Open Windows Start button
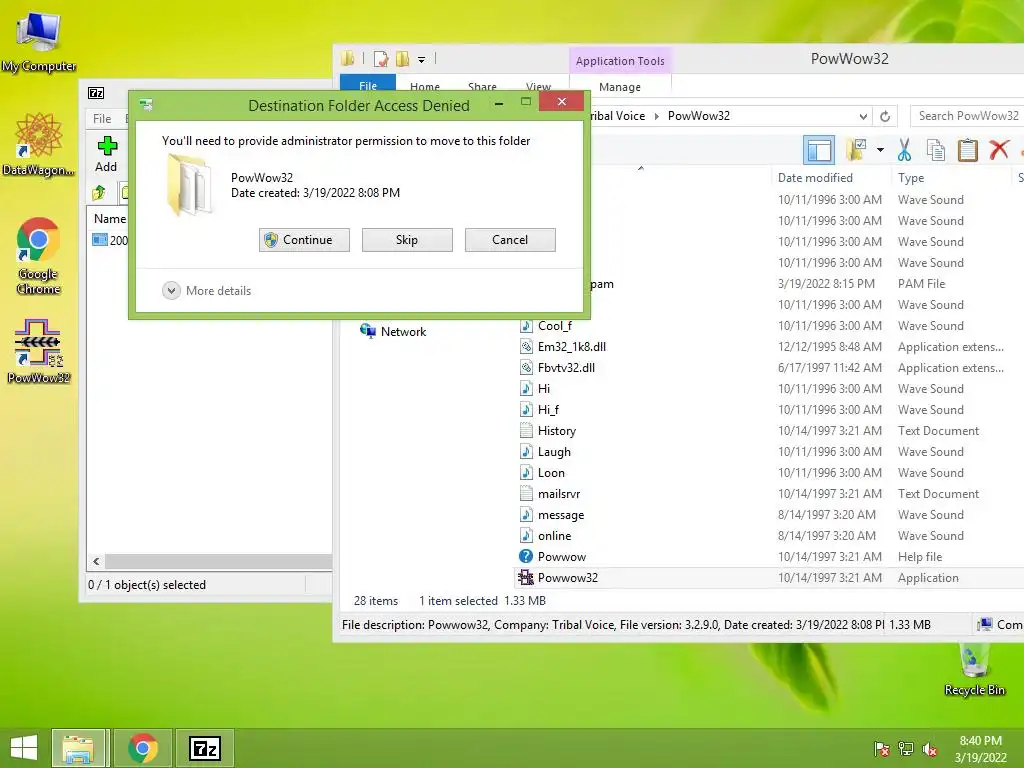1024x768 pixels. click(x=24, y=748)
